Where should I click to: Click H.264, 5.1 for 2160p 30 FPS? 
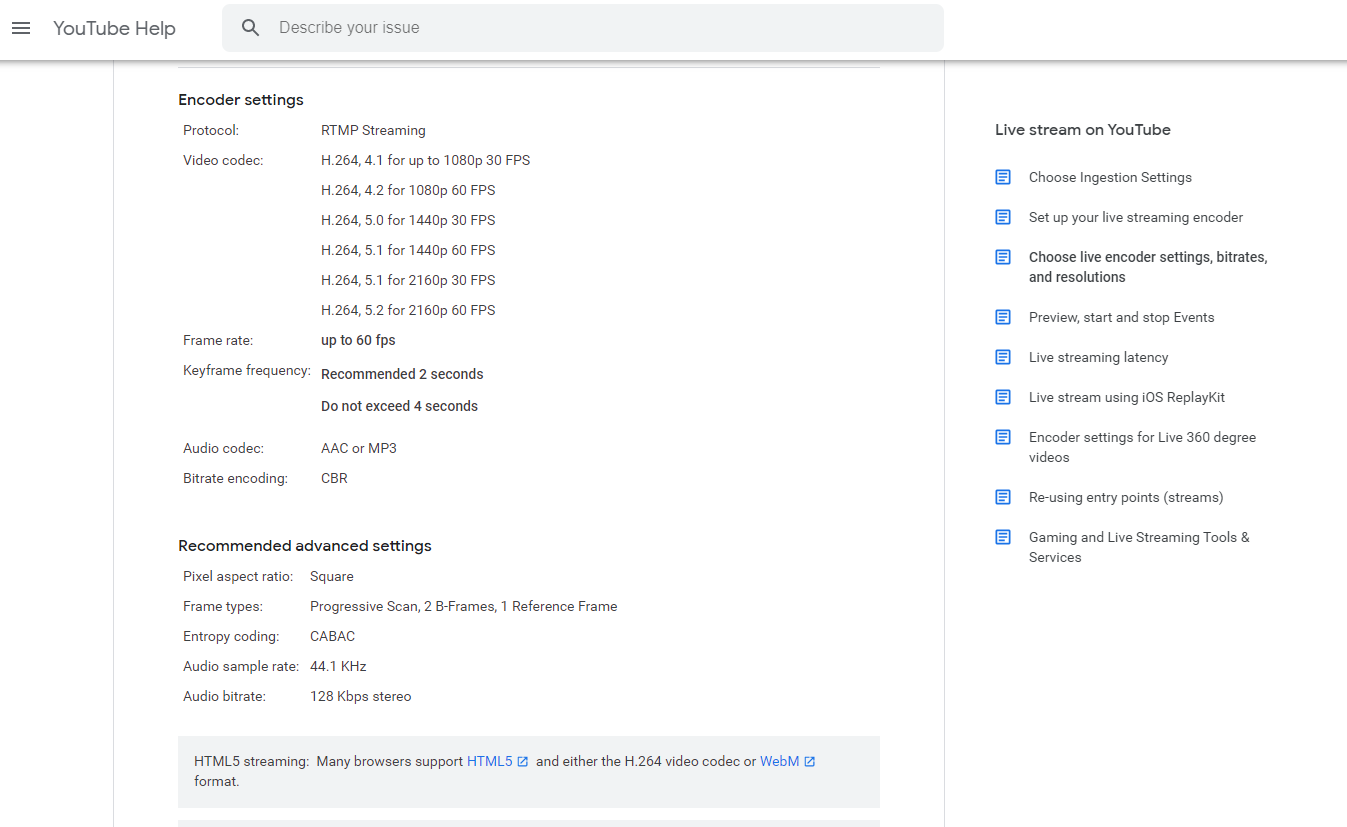point(408,280)
